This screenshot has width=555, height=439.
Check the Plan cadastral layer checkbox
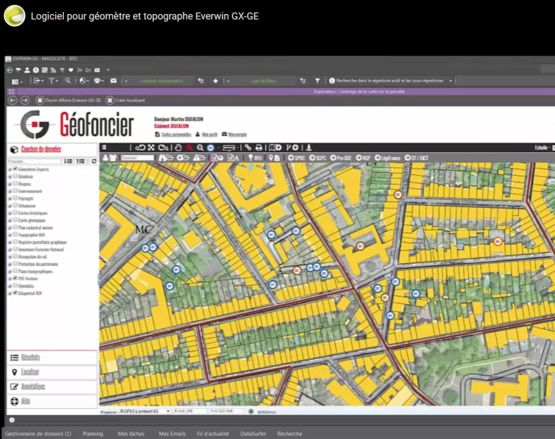(15, 227)
